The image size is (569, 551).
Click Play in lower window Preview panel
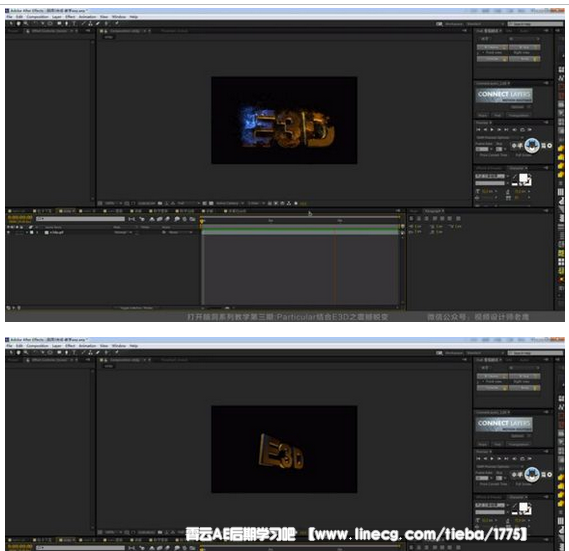click(492, 458)
